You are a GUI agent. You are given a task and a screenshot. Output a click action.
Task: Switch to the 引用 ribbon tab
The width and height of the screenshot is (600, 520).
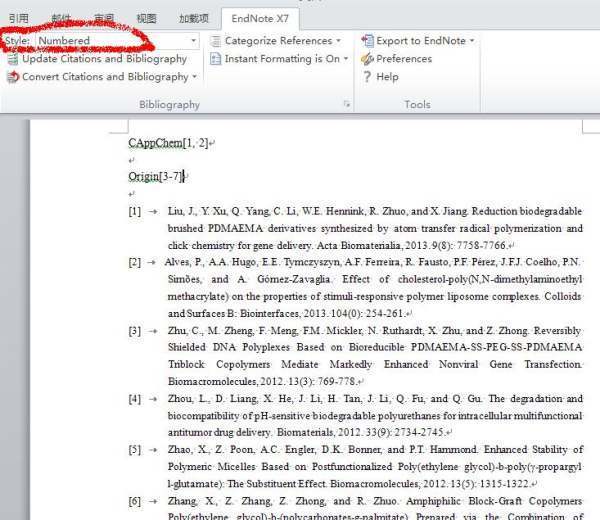pos(19,18)
